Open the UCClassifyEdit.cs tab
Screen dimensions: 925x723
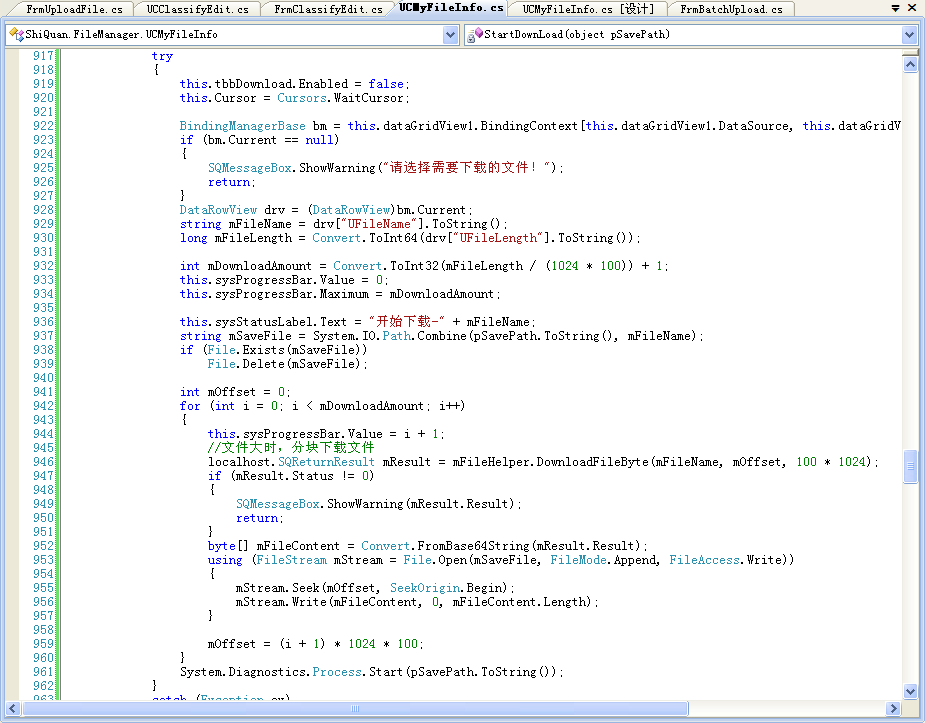tap(197, 9)
